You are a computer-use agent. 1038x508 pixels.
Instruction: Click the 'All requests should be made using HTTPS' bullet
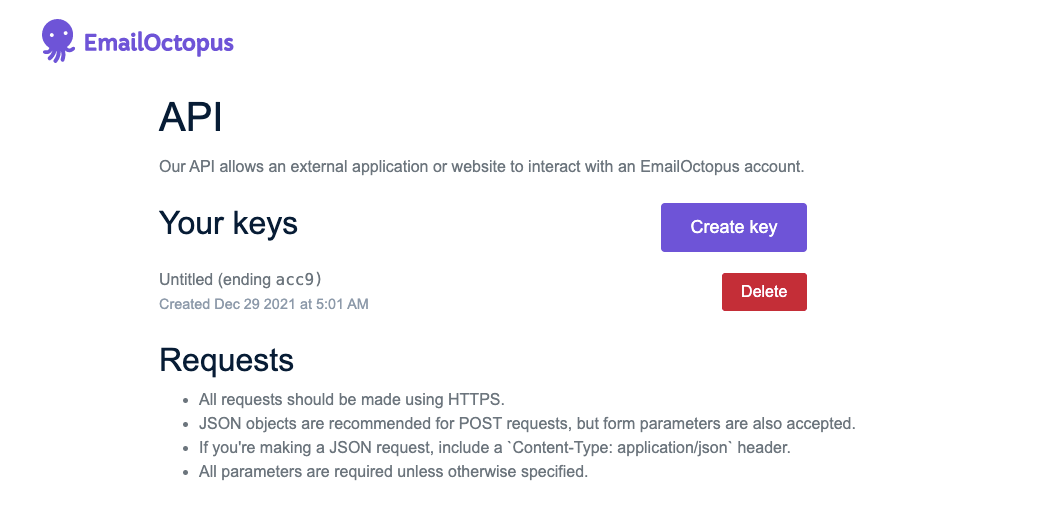[352, 399]
